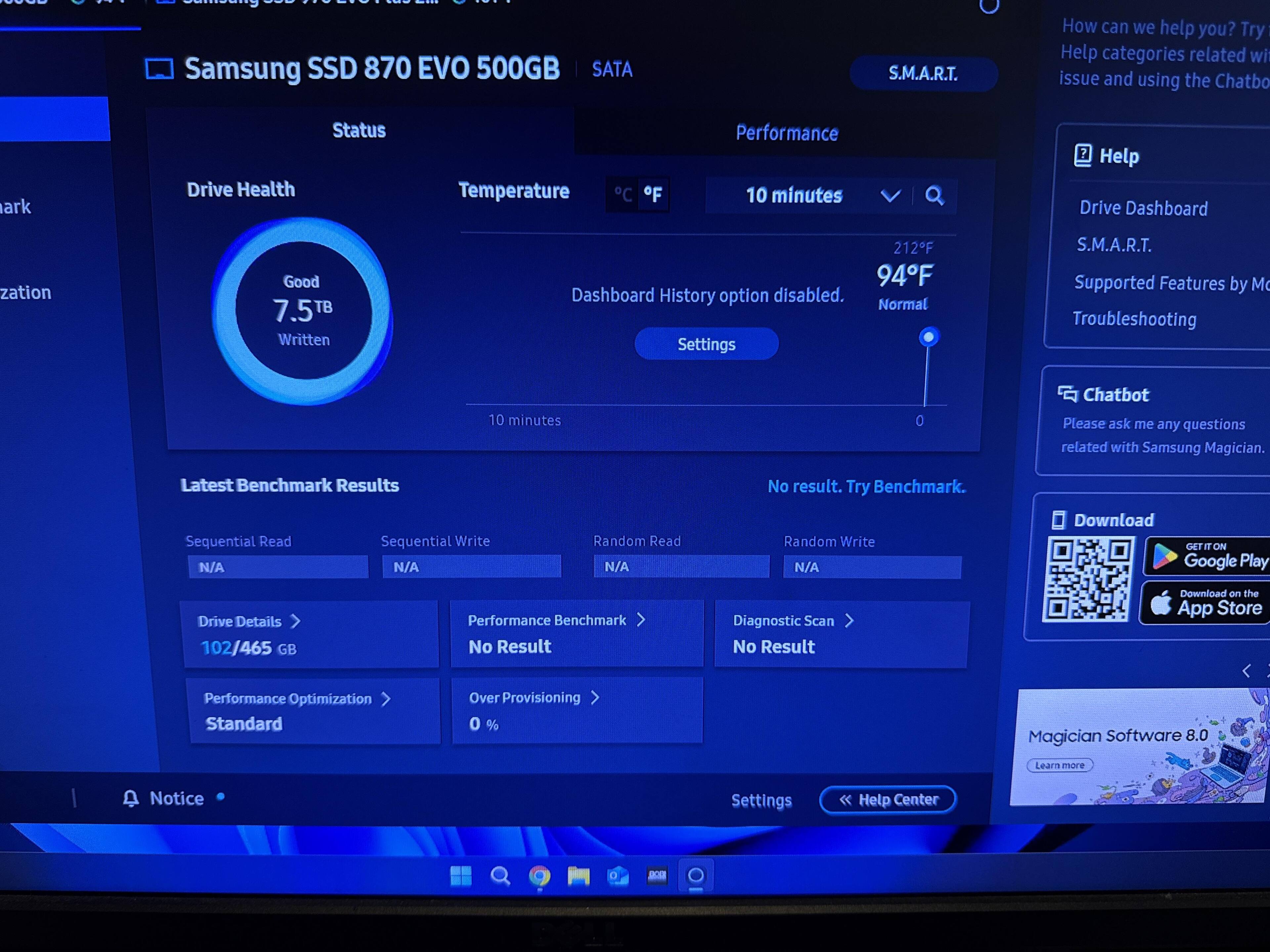This screenshot has height=952, width=1270.
Task: Select Fahrenheit temperature unit
Action: (x=654, y=194)
